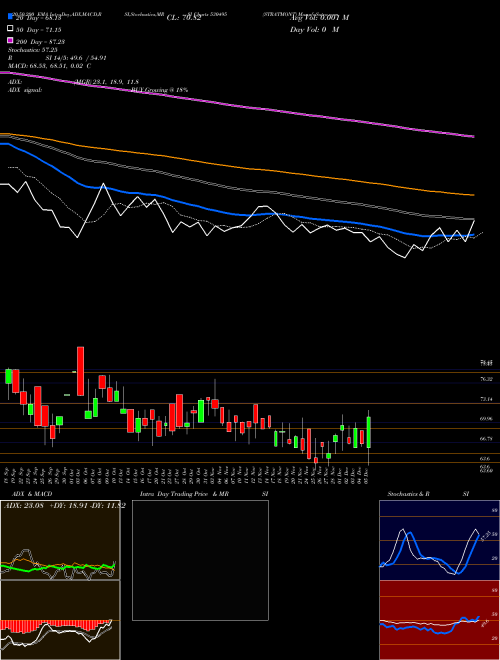
Task: Click the blue Stochastics chart panel
Action: point(439,540)
